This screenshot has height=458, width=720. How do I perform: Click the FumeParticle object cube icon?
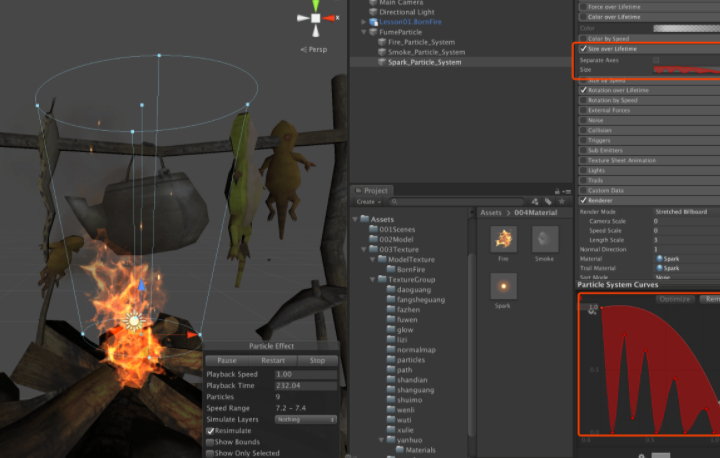374,32
